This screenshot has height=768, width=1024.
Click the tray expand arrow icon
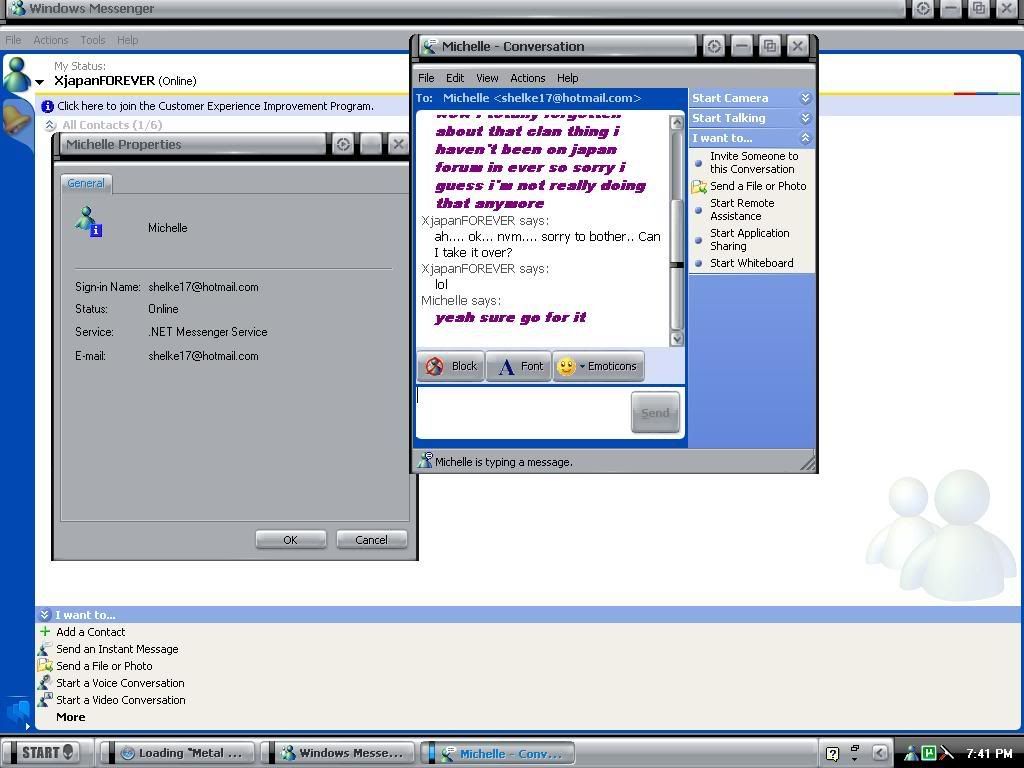(880, 753)
